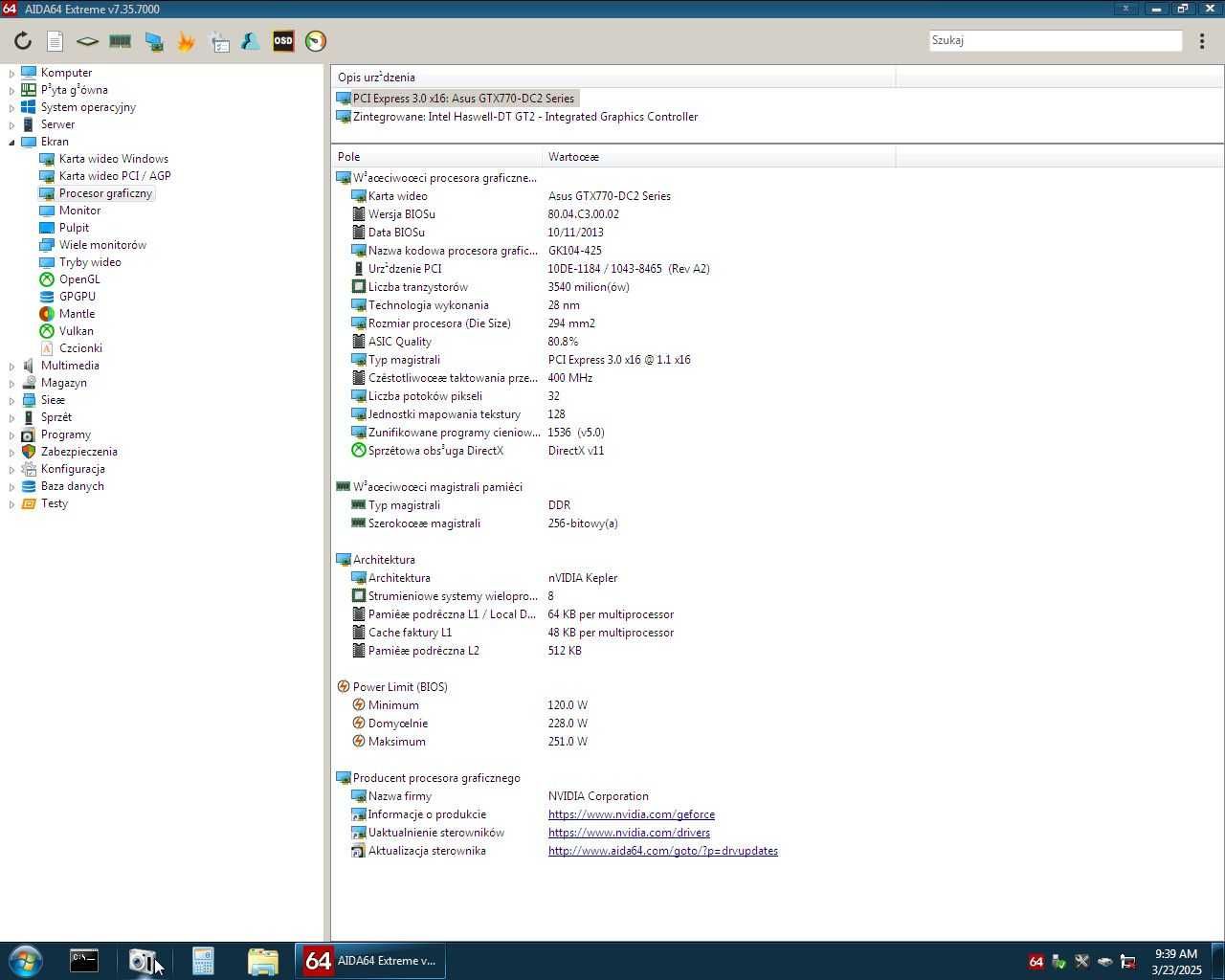
Task: Select Konfiguracja in the tree
Action: point(73,469)
